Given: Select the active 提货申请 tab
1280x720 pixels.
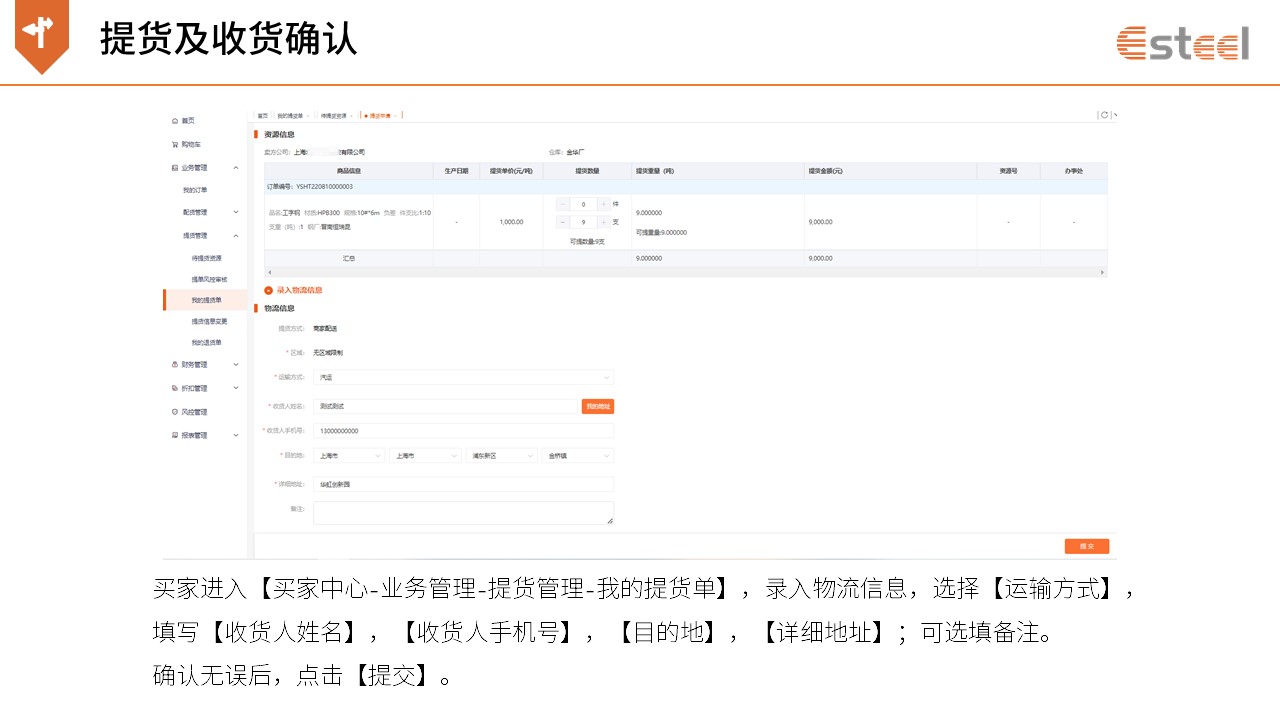Looking at the screenshot, I should click(380, 116).
